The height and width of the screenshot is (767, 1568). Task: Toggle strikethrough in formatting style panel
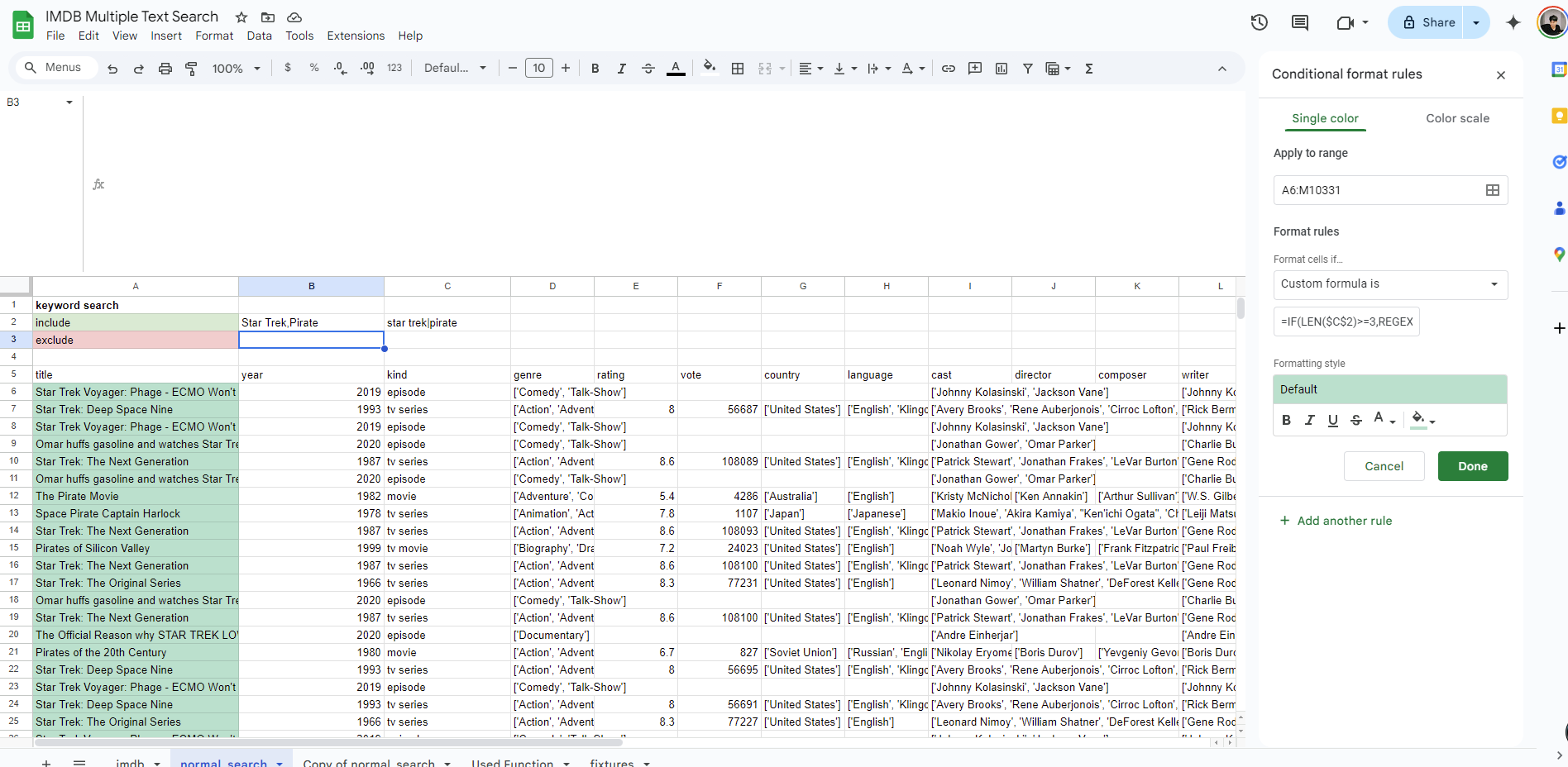[1356, 420]
